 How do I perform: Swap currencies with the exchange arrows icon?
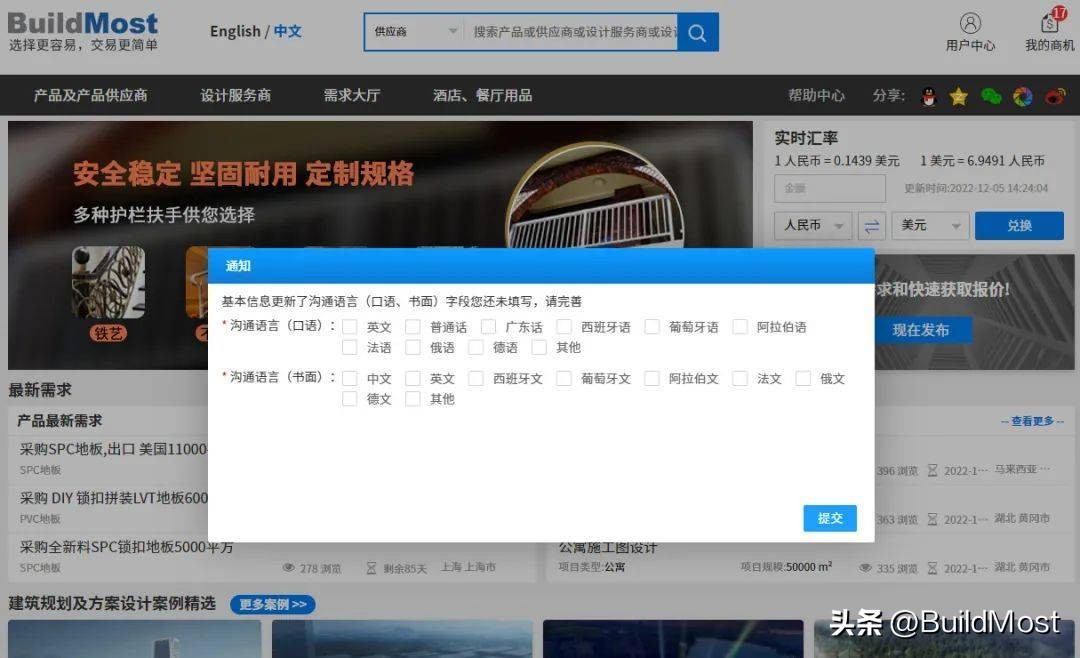click(873, 225)
